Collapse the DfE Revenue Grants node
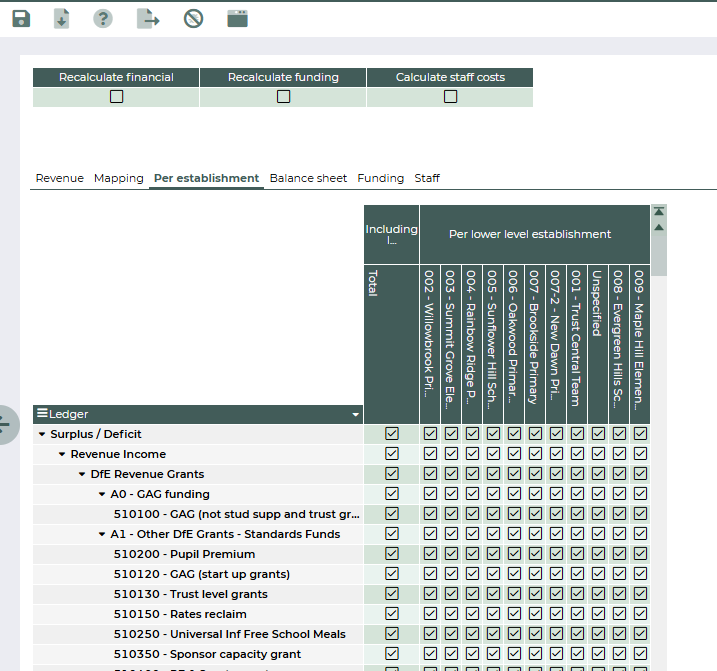Screen dimensions: 717x671 (x=82, y=475)
